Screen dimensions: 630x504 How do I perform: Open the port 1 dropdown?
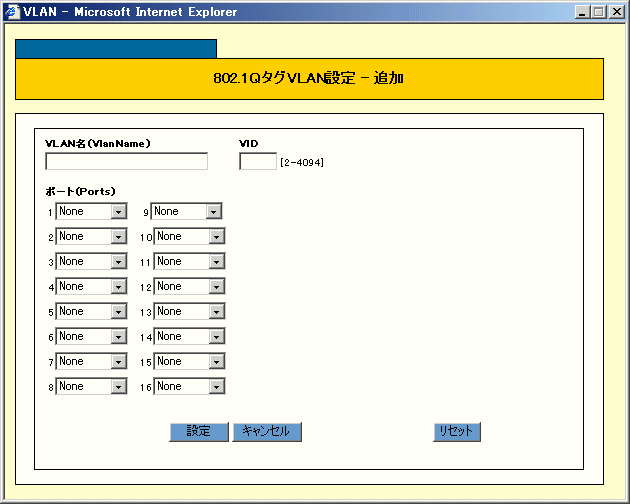(x=91, y=212)
